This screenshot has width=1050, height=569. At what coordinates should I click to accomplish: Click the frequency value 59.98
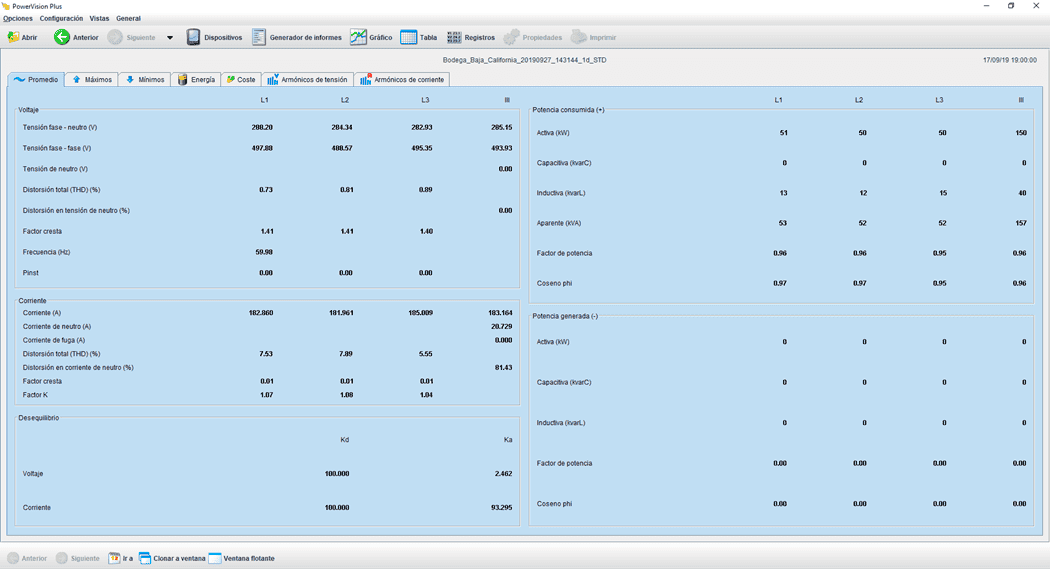point(264,252)
